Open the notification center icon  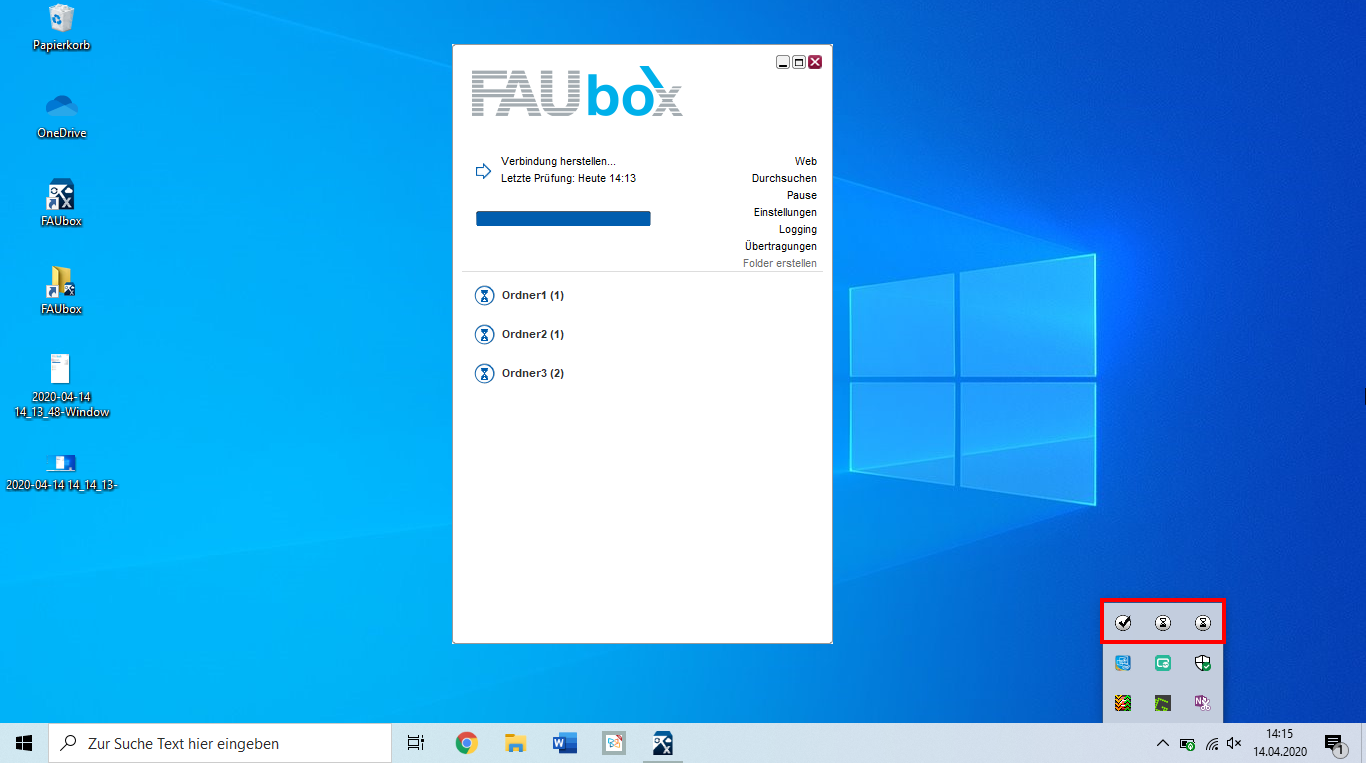tap(1334, 743)
